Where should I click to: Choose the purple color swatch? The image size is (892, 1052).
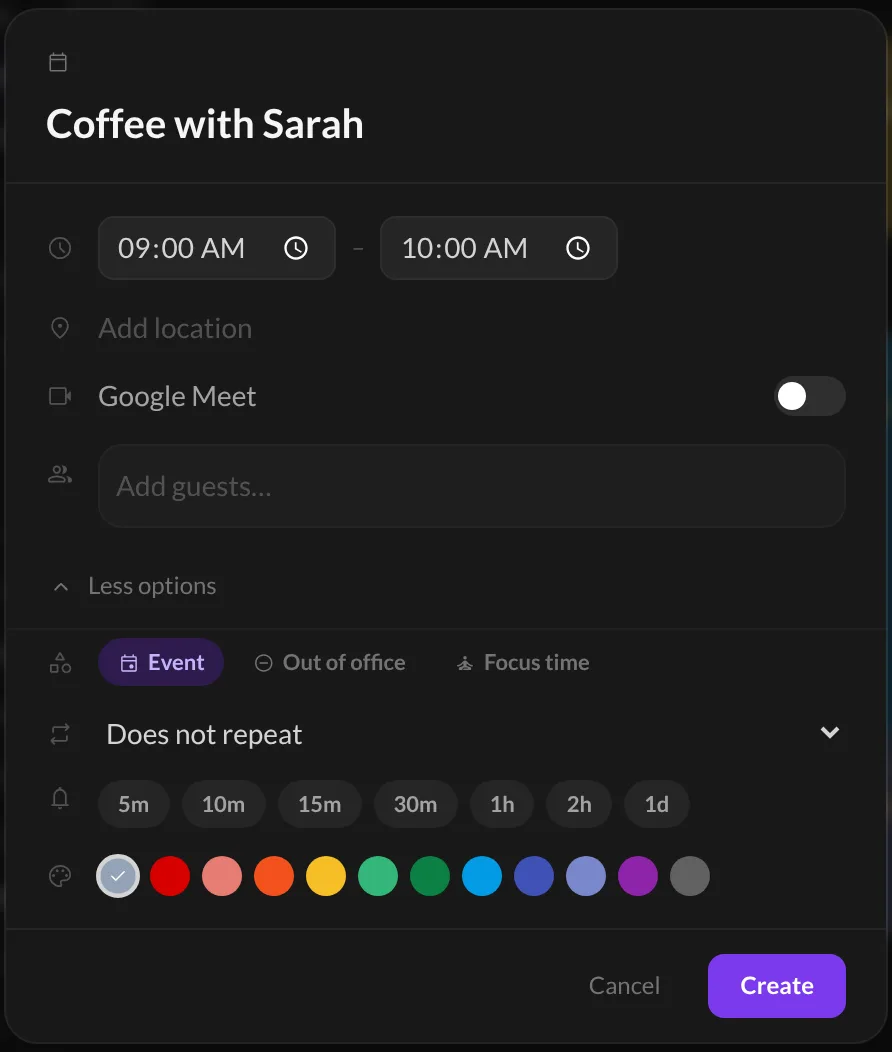coord(638,876)
